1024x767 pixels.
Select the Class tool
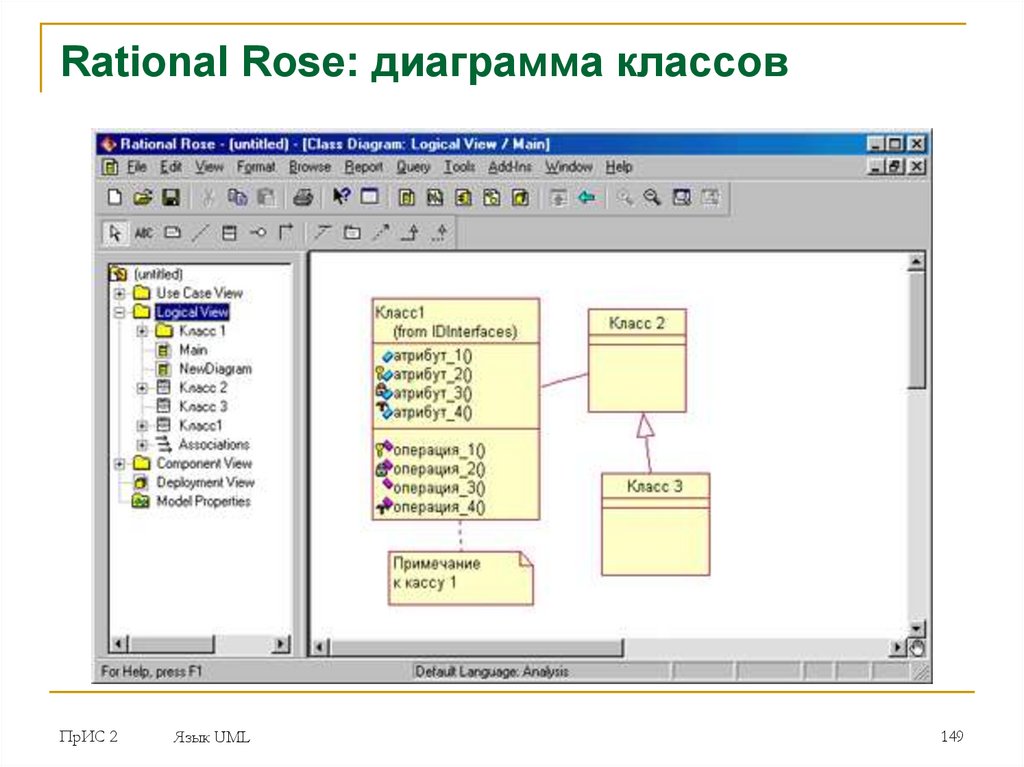coord(229,233)
